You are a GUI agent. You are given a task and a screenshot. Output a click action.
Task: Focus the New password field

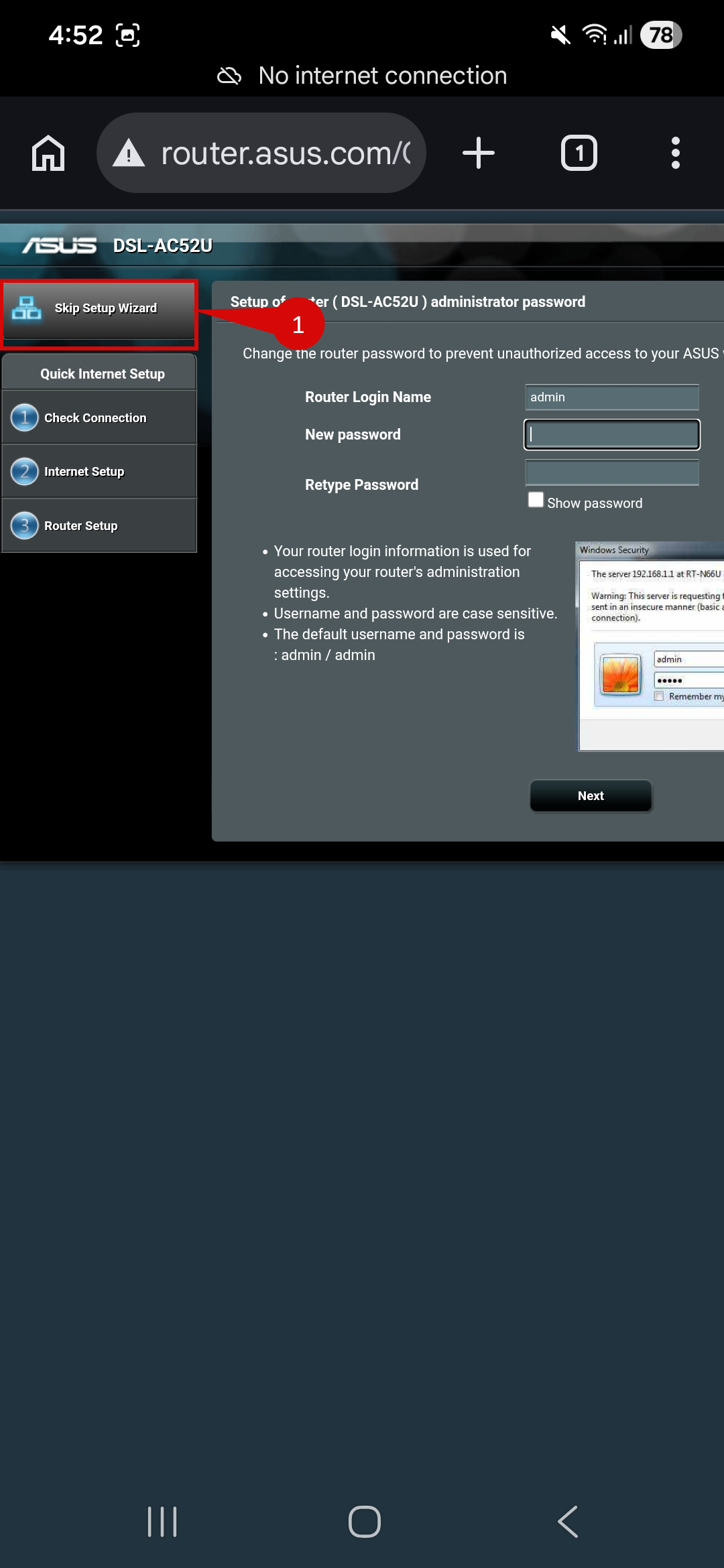click(x=611, y=435)
